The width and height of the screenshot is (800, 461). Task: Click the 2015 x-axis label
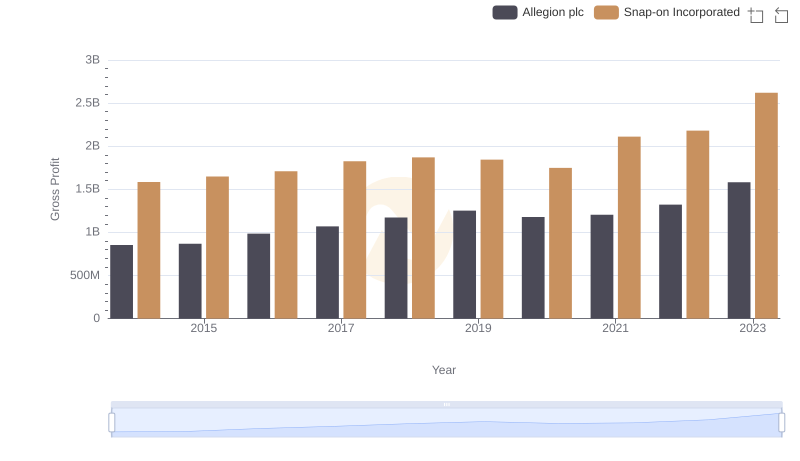[x=204, y=328]
